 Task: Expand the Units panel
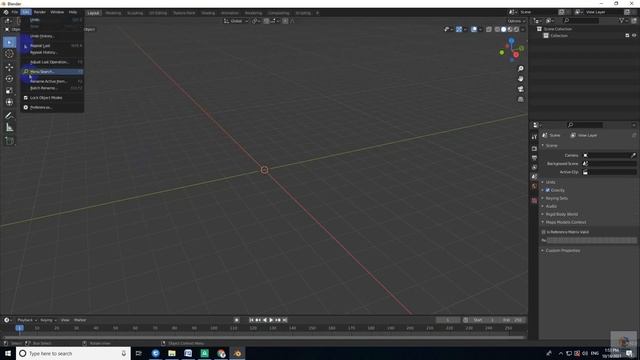coord(549,182)
